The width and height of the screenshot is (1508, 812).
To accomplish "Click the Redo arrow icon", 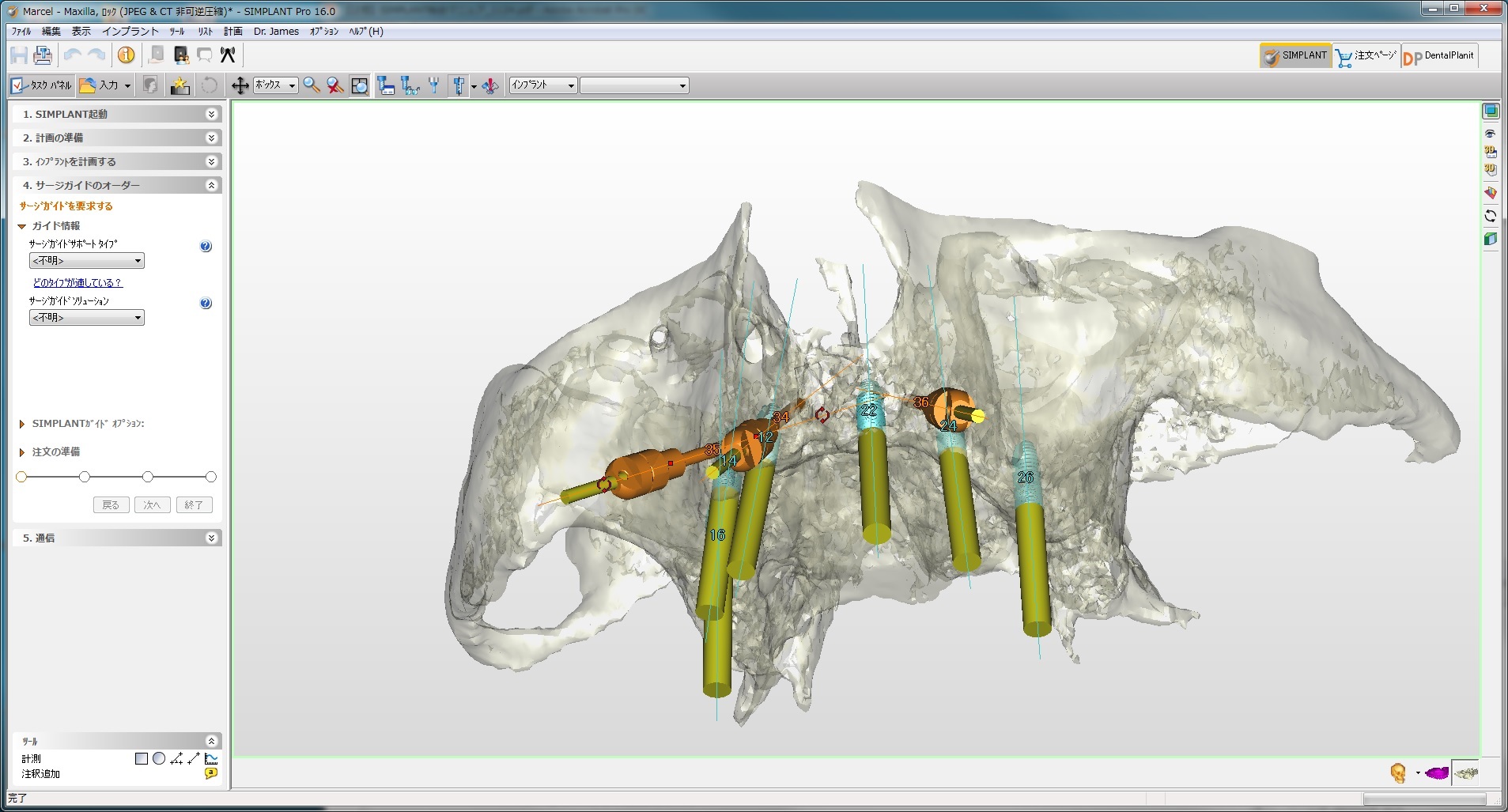I will click(96, 55).
